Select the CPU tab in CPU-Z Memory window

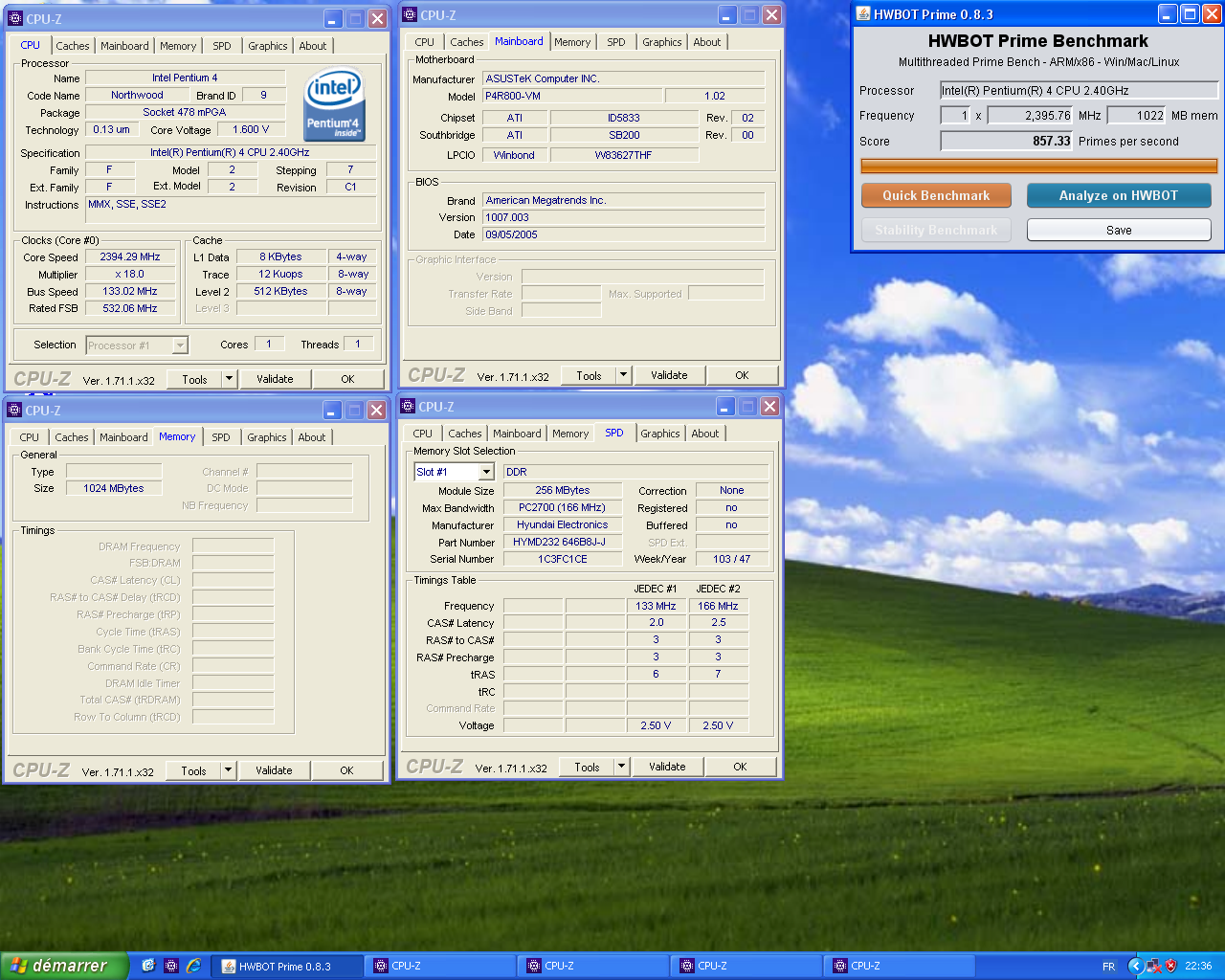[30, 437]
